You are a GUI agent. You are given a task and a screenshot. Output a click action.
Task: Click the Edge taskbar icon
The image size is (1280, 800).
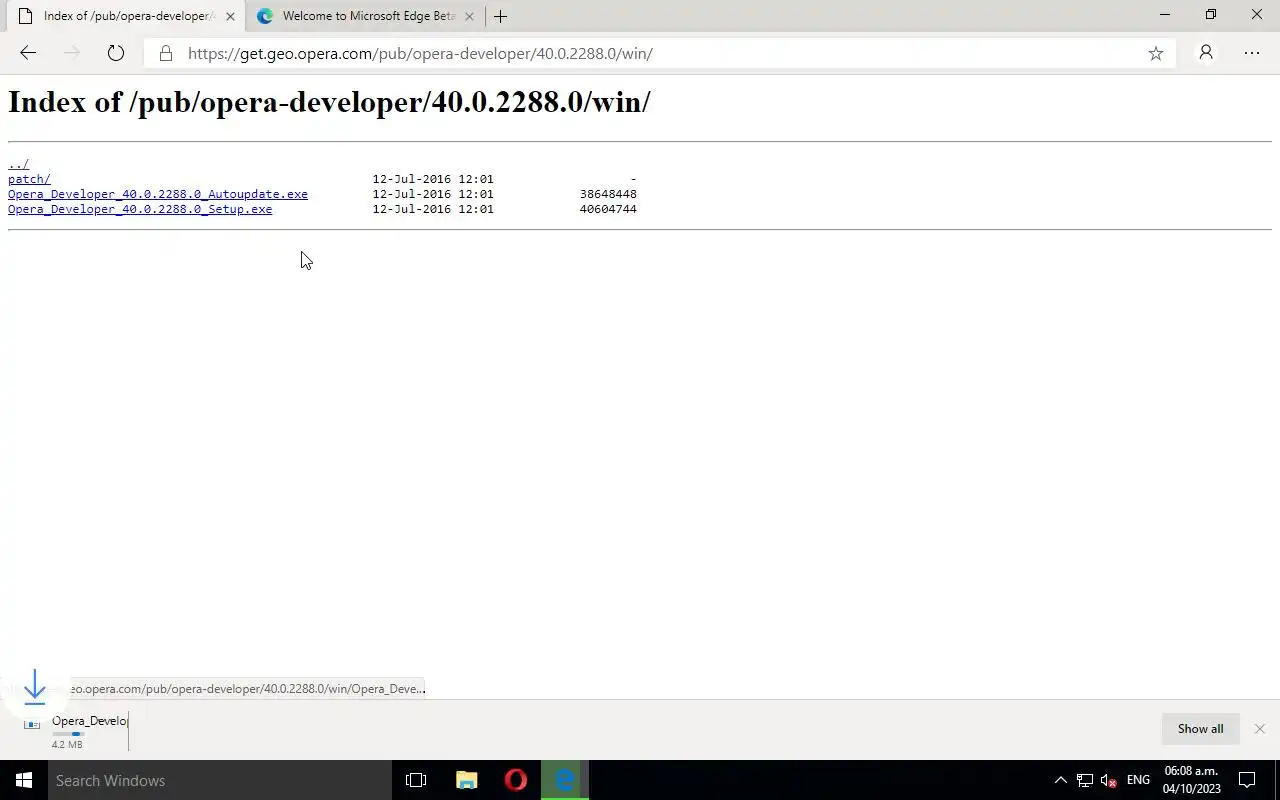click(x=565, y=780)
